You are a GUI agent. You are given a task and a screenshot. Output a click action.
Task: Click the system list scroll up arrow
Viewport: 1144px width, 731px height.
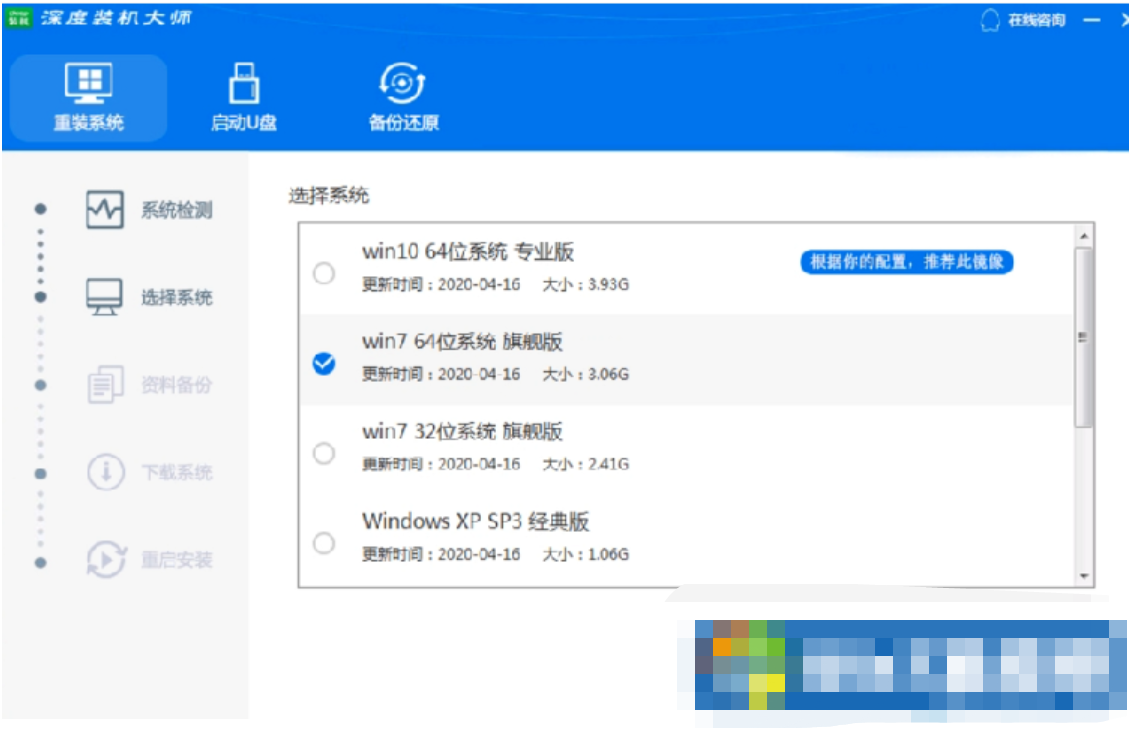coord(1083,236)
